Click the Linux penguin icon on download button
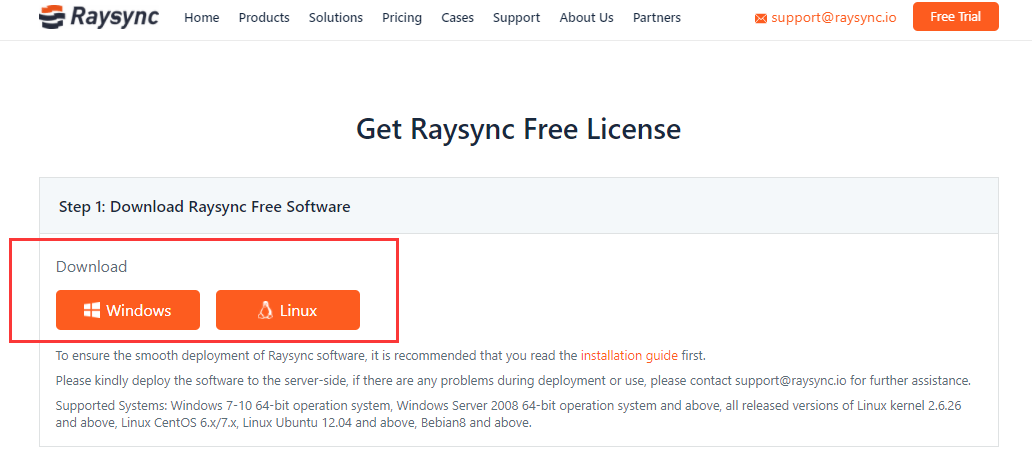 [x=265, y=310]
